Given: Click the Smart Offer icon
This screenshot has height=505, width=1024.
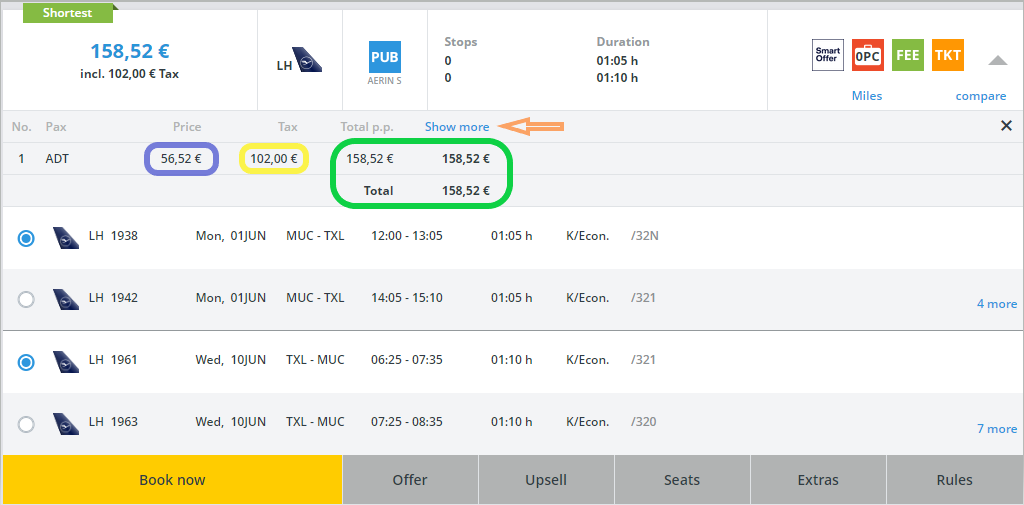Looking at the screenshot, I should [x=827, y=56].
